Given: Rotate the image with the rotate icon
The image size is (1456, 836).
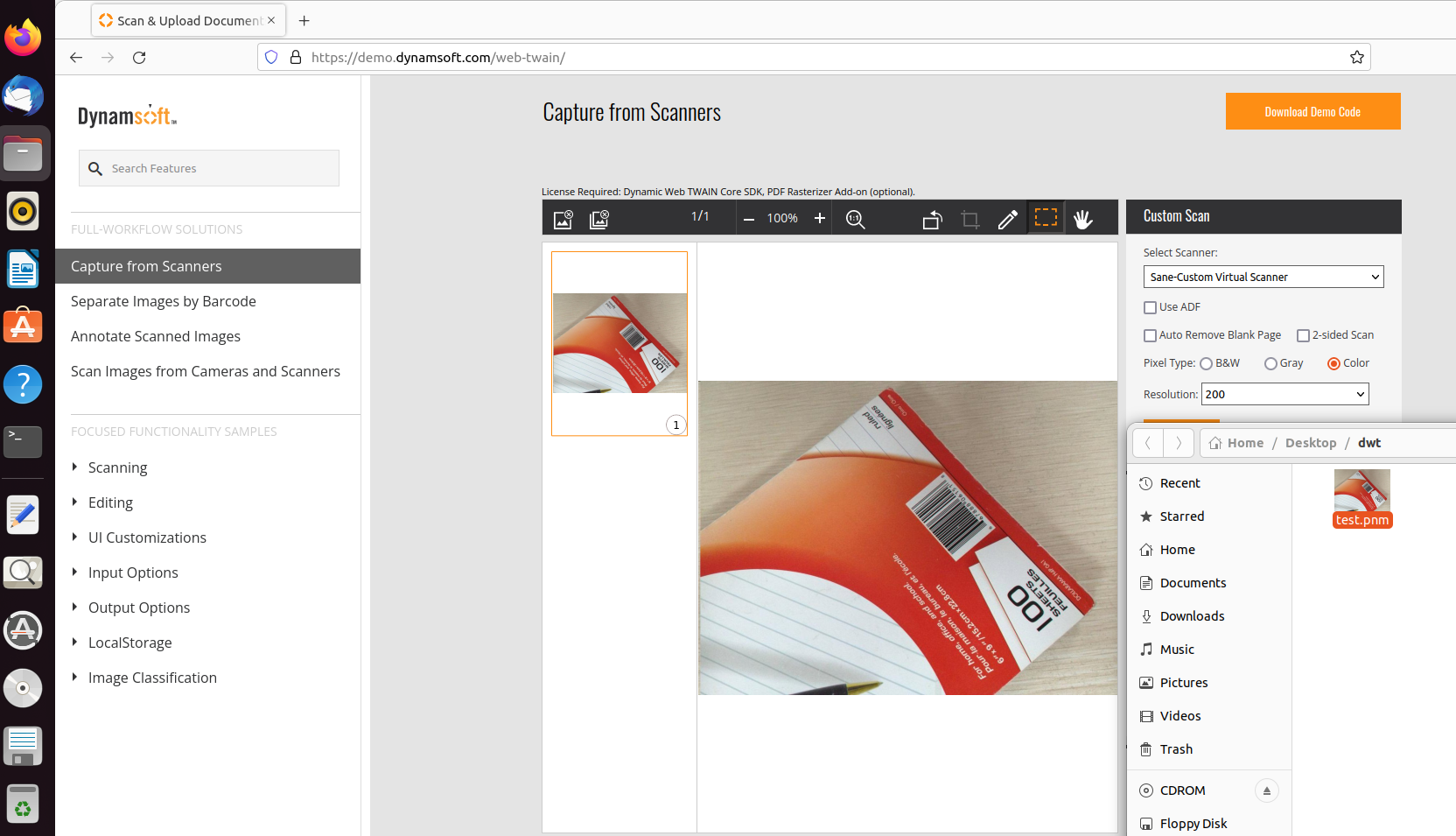Looking at the screenshot, I should click(x=932, y=219).
